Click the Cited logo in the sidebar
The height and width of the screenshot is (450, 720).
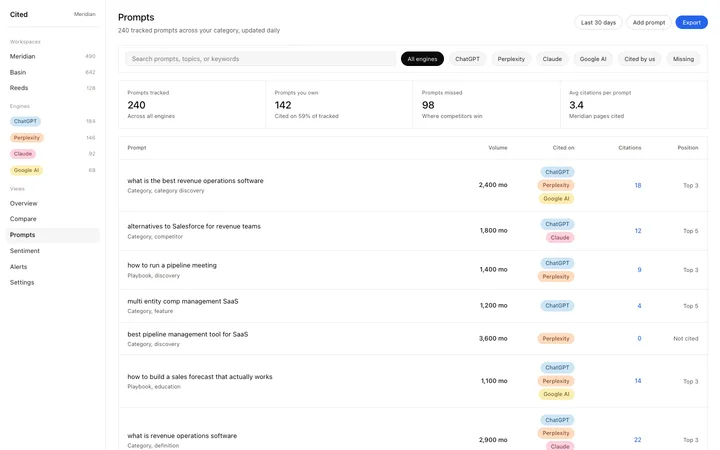(x=19, y=15)
